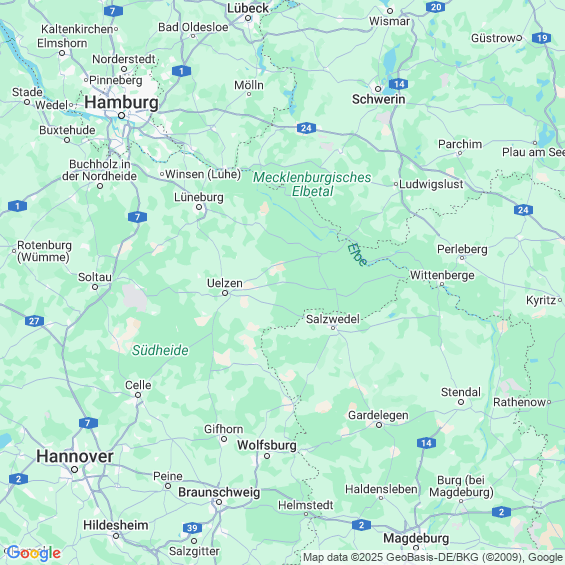This screenshot has width=565, height=565.
Task: Click the A39 highway shield above Salzgitter
Action: click(192, 528)
